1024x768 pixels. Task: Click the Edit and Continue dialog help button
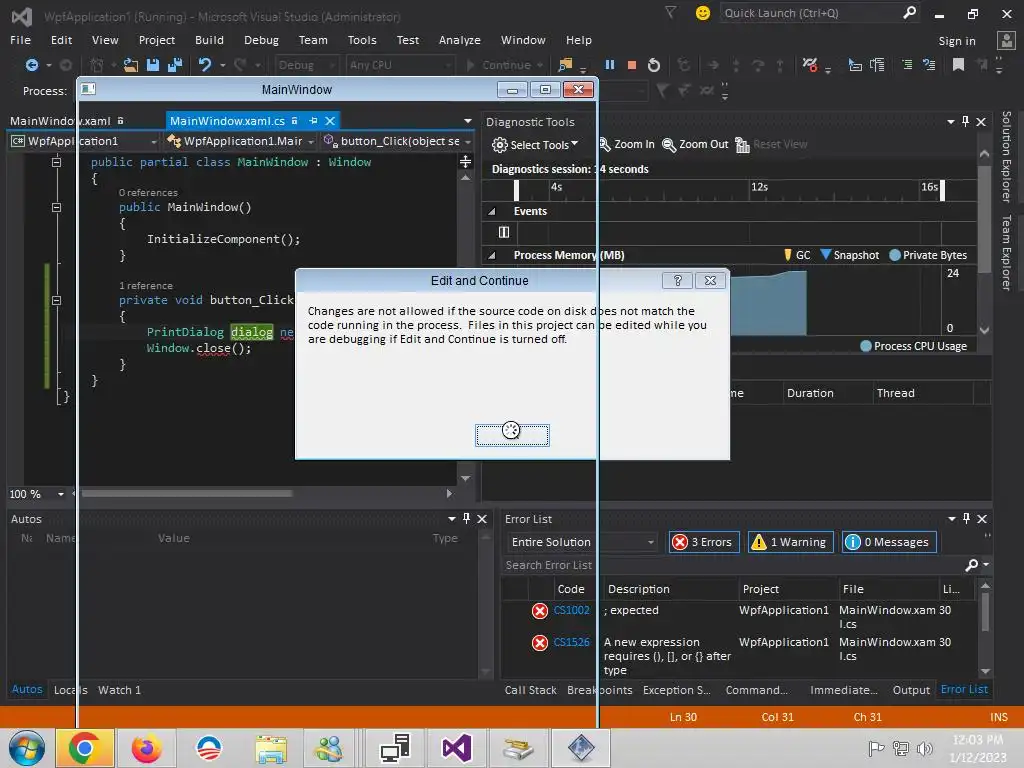click(677, 281)
